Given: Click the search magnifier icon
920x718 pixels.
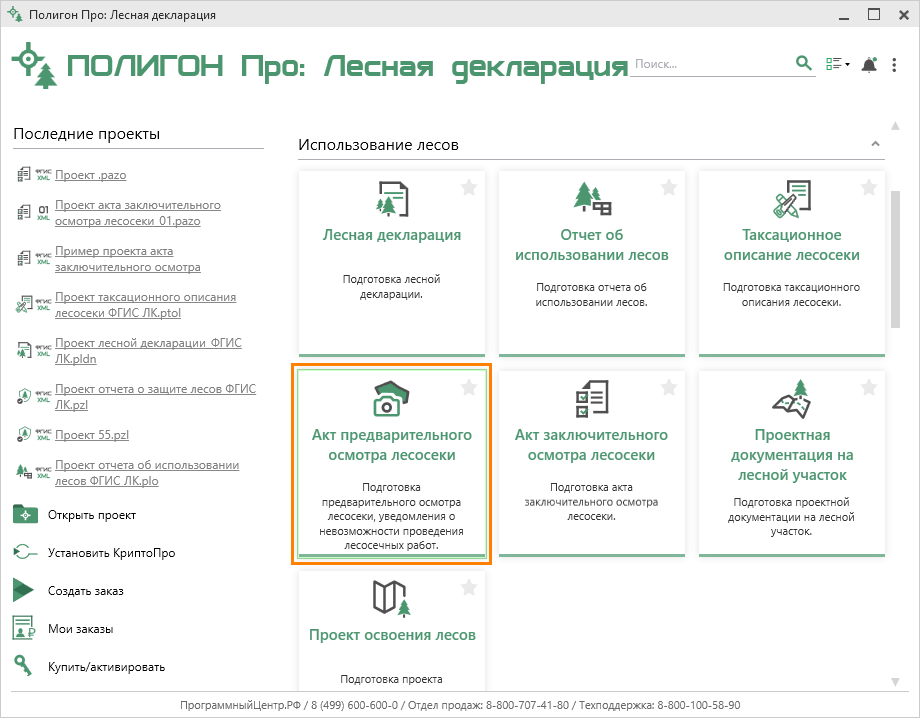Looking at the screenshot, I should pos(803,63).
